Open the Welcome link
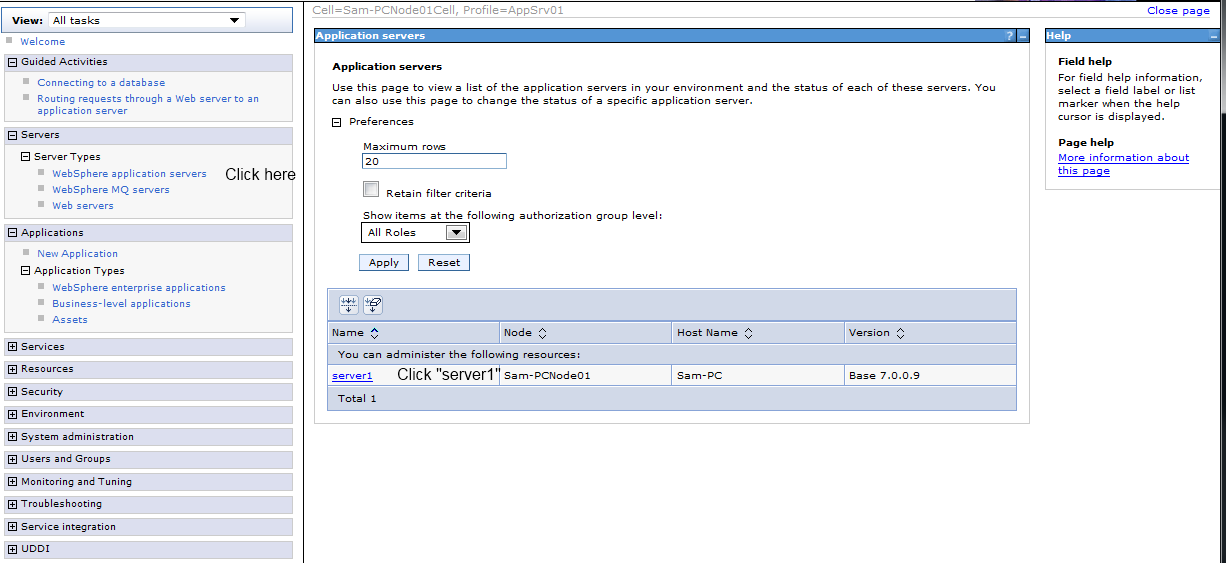 coord(42,42)
